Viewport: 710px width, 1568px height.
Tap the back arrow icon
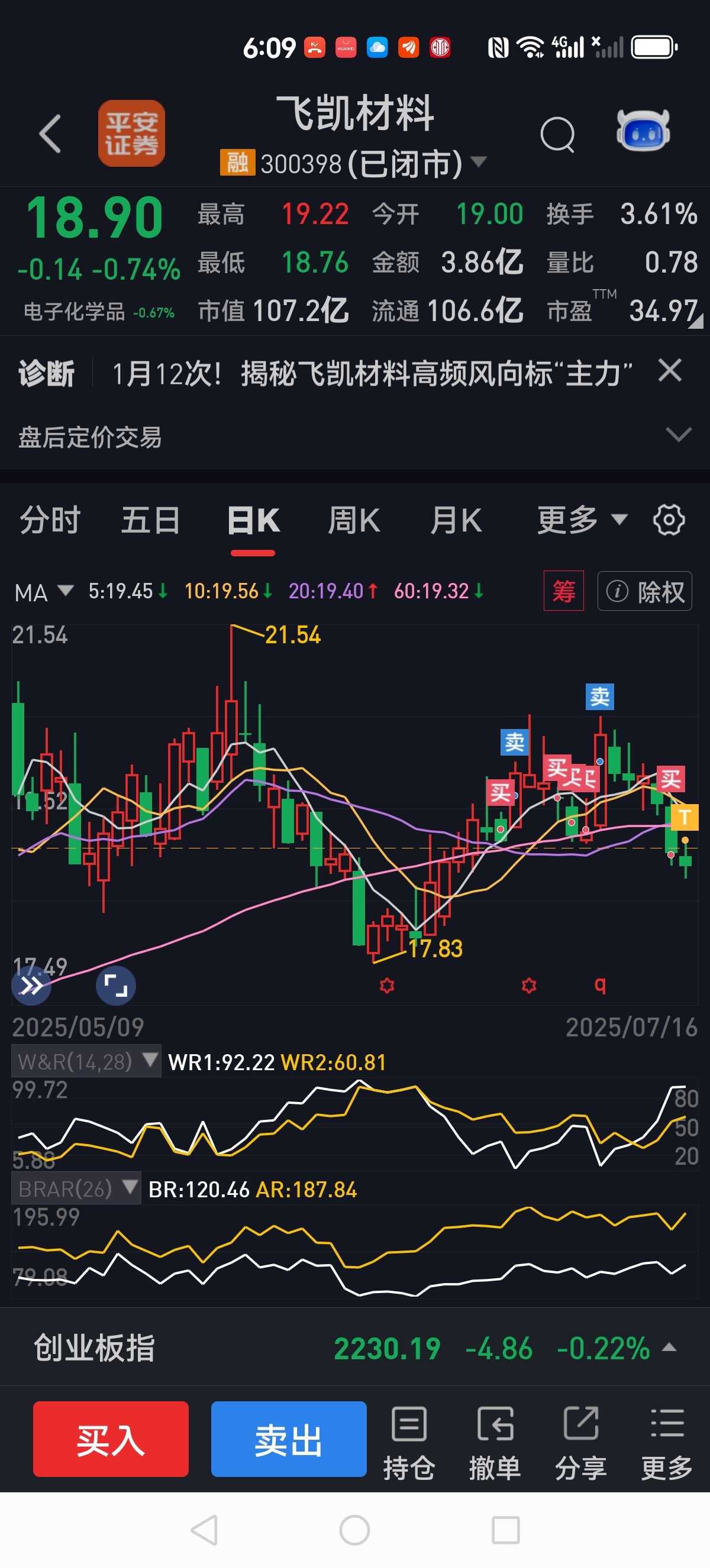tap(50, 133)
